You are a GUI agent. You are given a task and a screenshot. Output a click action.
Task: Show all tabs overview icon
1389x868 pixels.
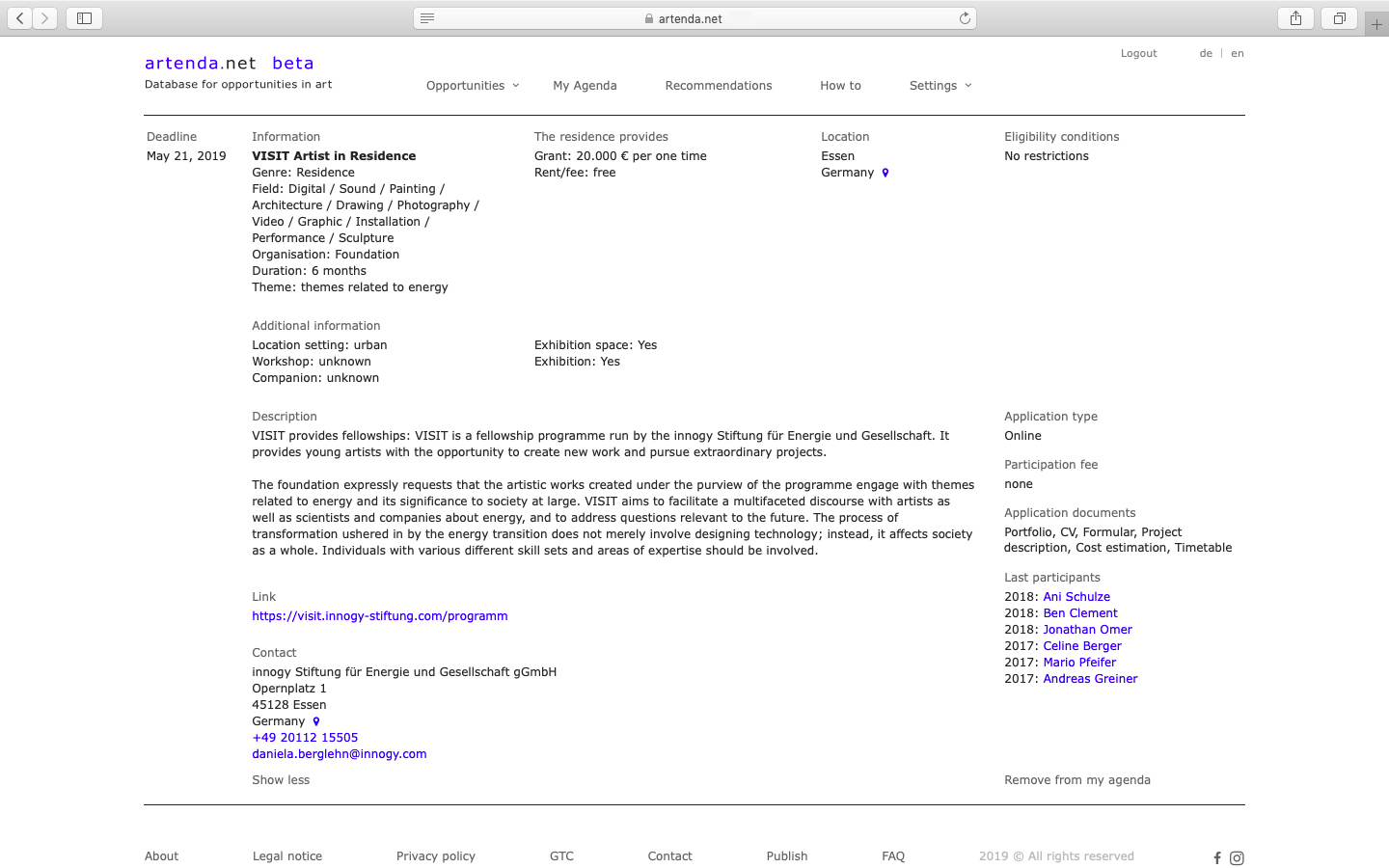point(1339,18)
